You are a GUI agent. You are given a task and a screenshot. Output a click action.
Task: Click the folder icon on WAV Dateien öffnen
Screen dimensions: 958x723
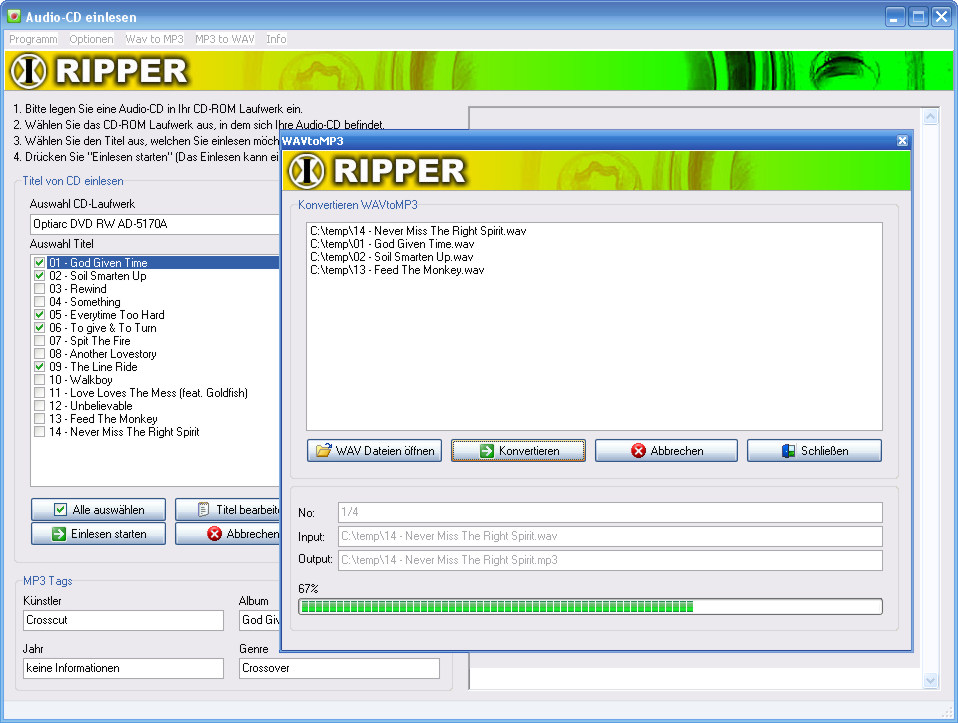pos(323,450)
